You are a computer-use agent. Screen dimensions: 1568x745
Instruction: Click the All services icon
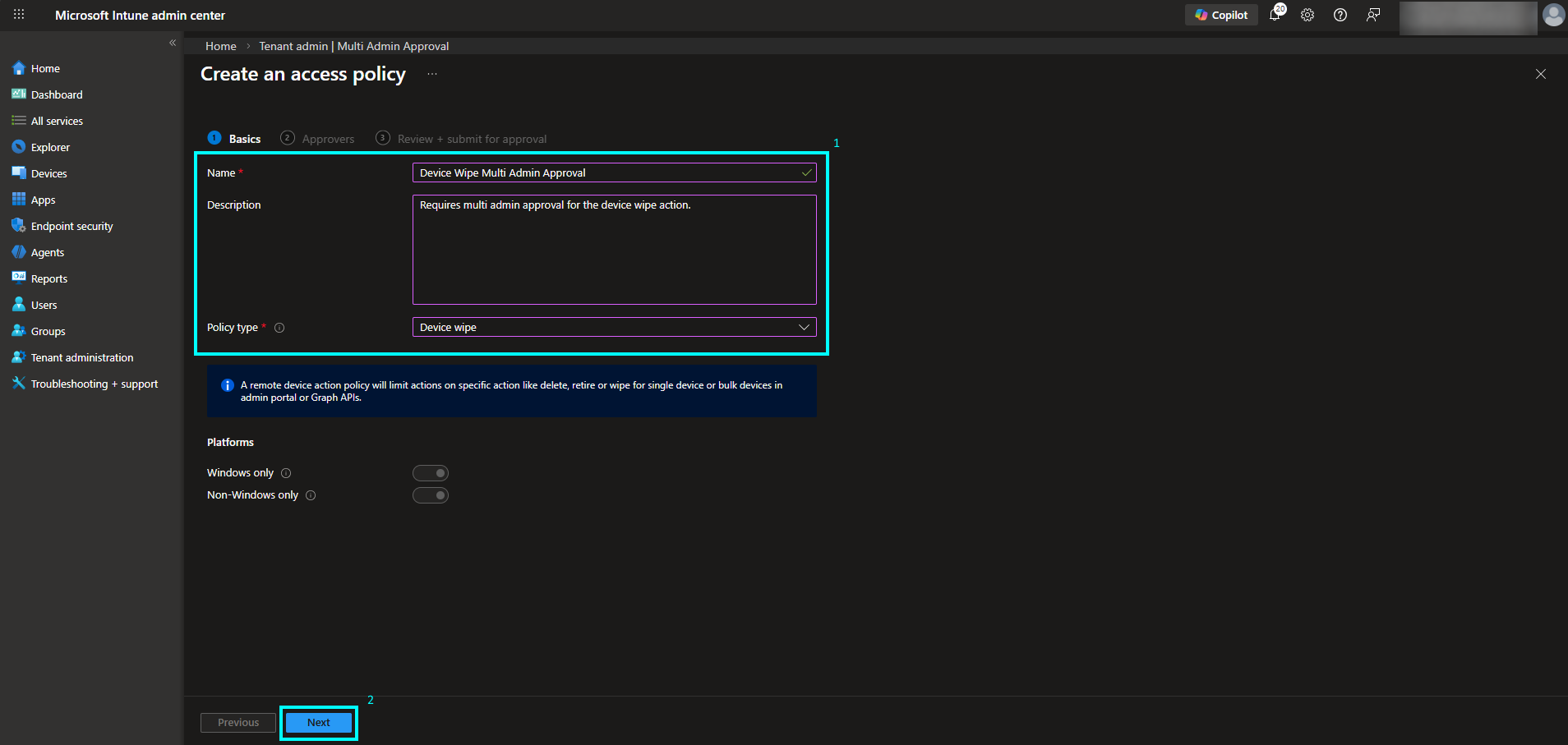click(x=19, y=121)
